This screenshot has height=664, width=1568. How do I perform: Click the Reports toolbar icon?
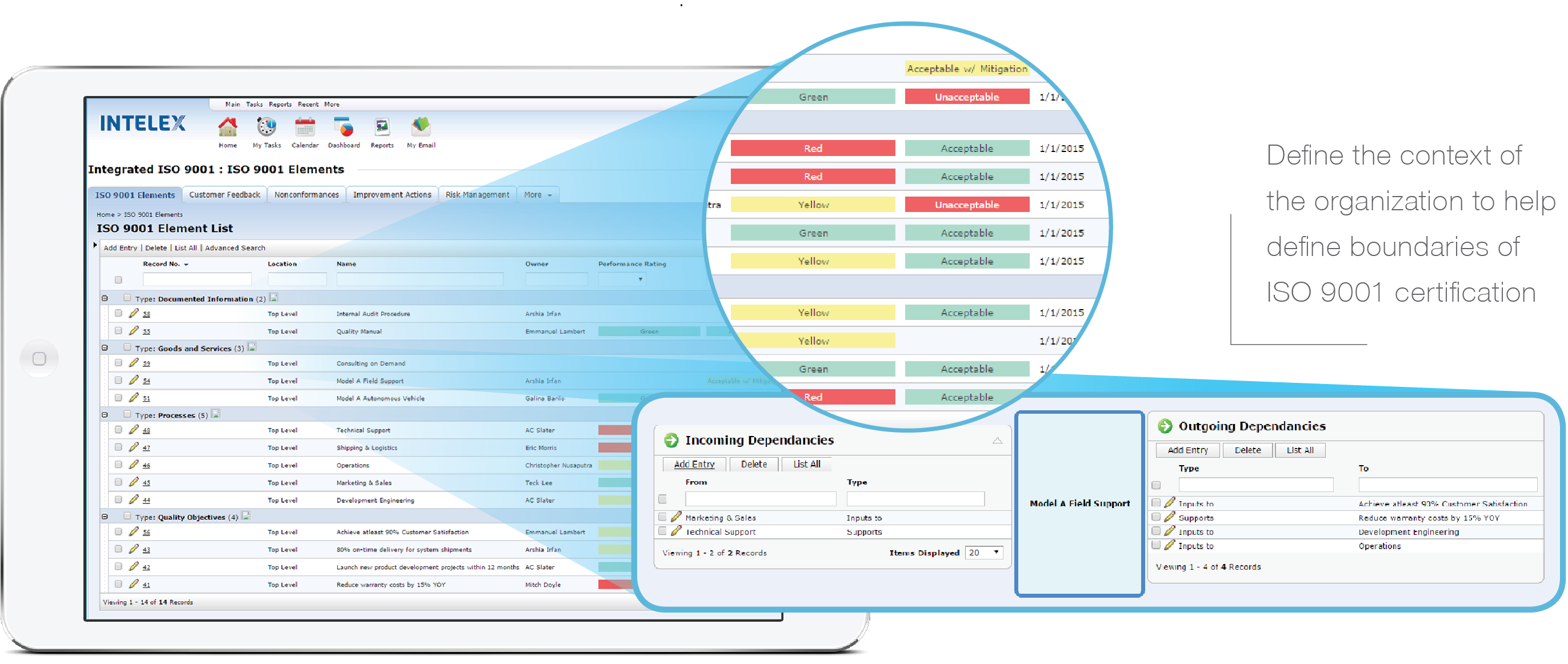[x=382, y=128]
